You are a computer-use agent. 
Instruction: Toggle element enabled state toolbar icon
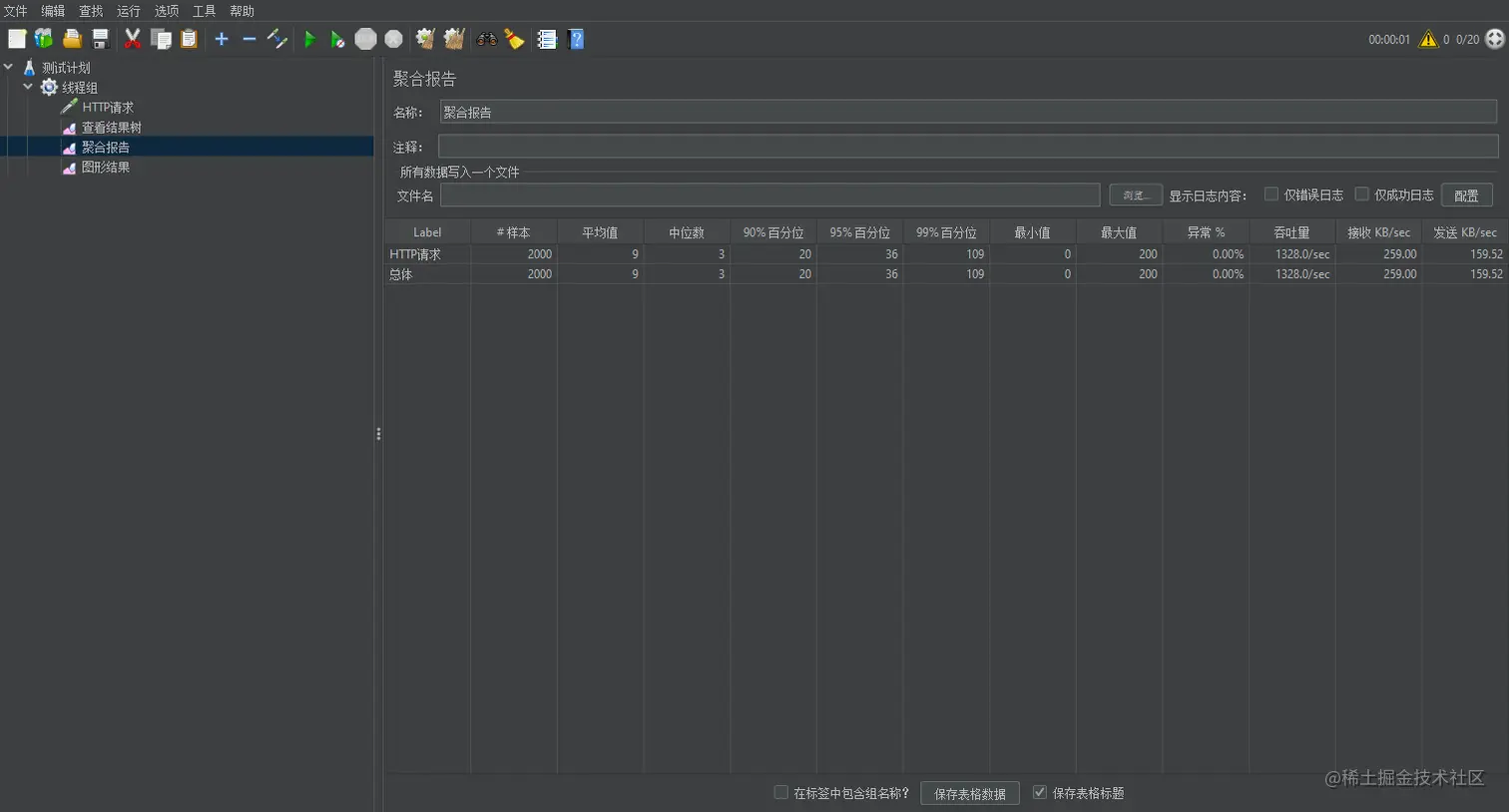point(277,39)
